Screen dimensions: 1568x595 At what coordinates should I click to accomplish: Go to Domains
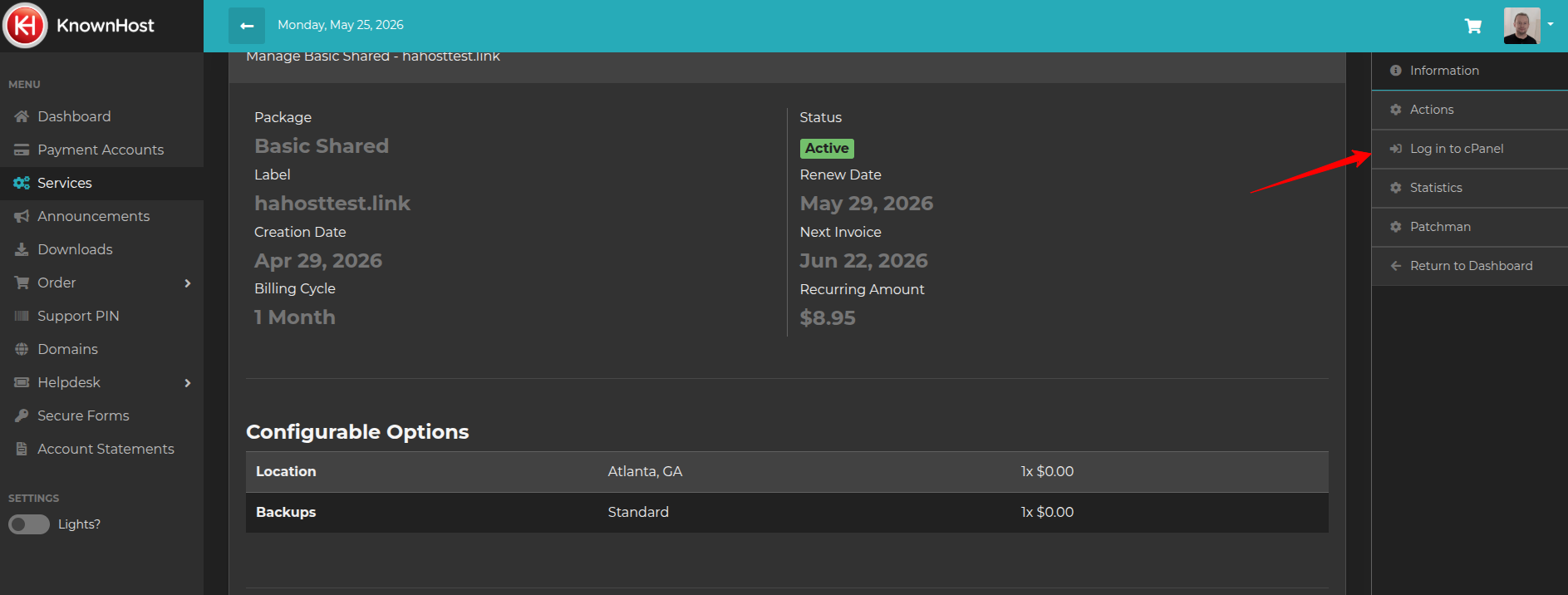click(x=101, y=349)
